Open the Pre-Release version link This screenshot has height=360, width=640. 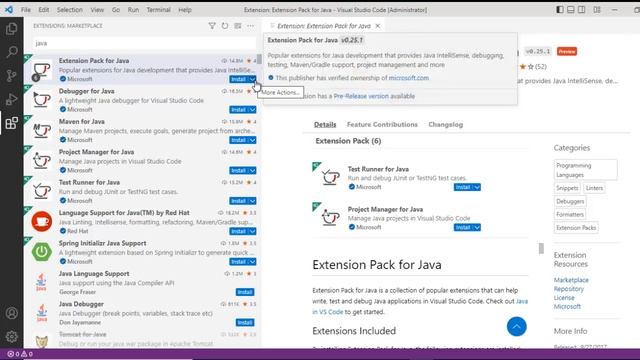(x=361, y=96)
